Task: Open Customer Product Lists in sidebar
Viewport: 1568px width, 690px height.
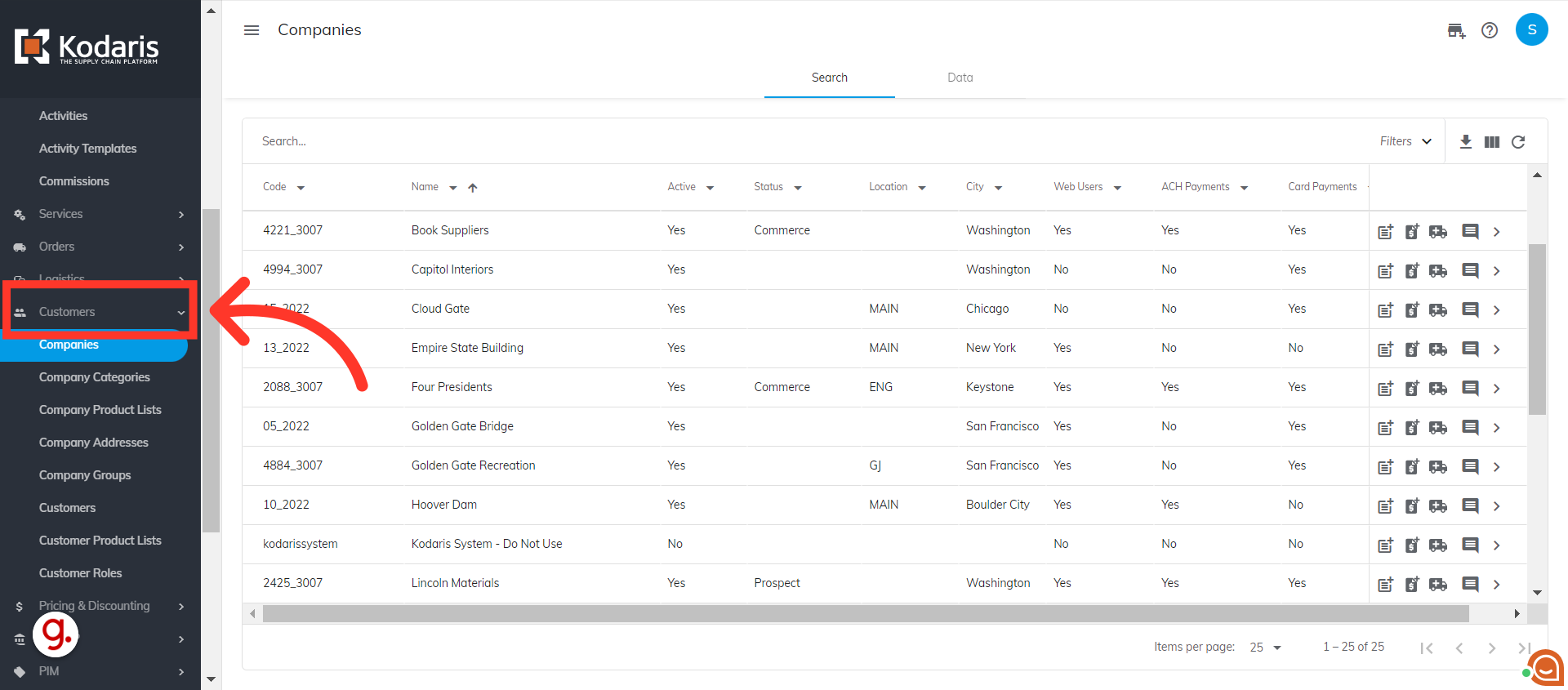Action: (x=100, y=541)
